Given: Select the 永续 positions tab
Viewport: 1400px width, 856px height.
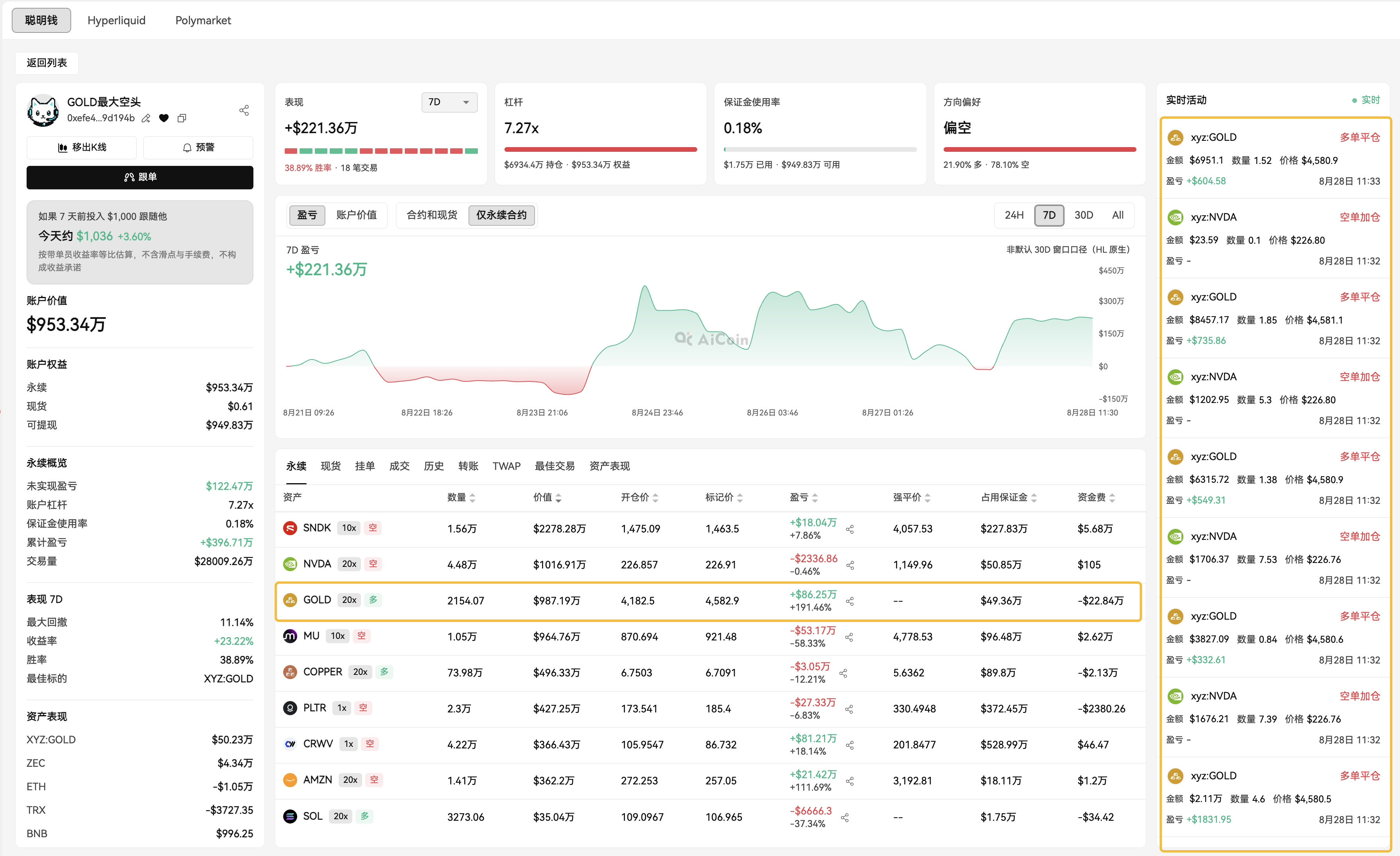Looking at the screenshot, I should tap(296, 467).
